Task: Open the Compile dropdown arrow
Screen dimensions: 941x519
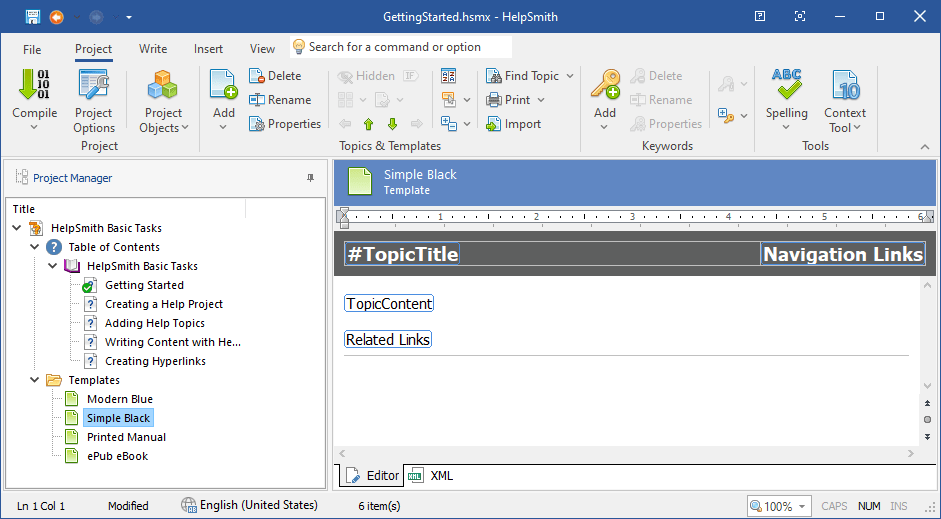Action: pos(34,127)
